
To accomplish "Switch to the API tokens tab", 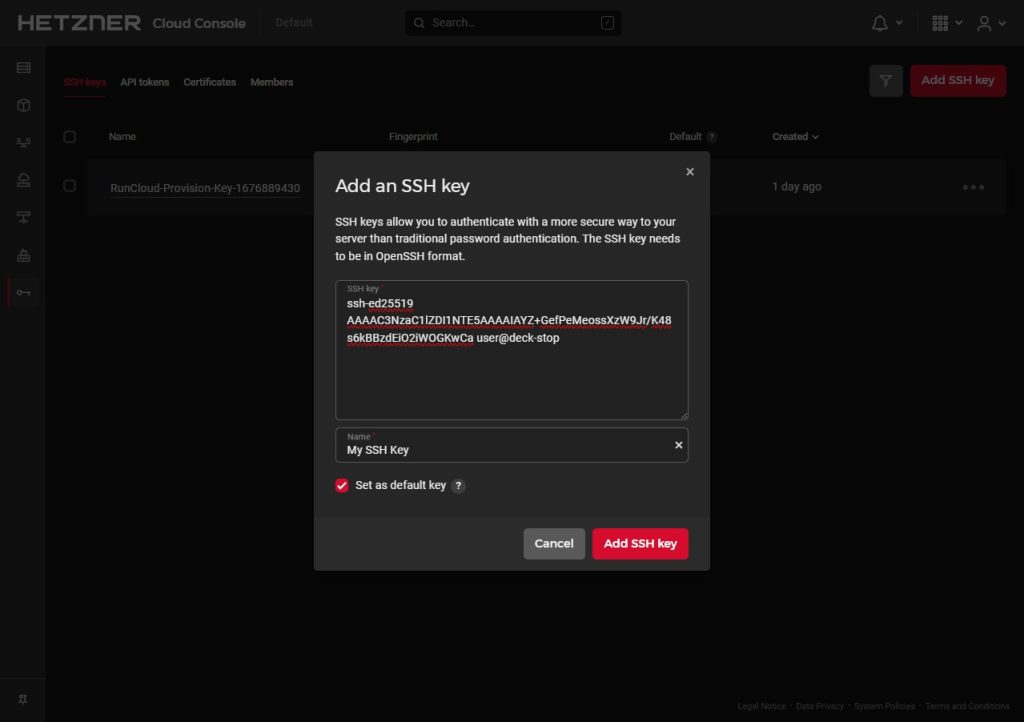I will (144, 82).
